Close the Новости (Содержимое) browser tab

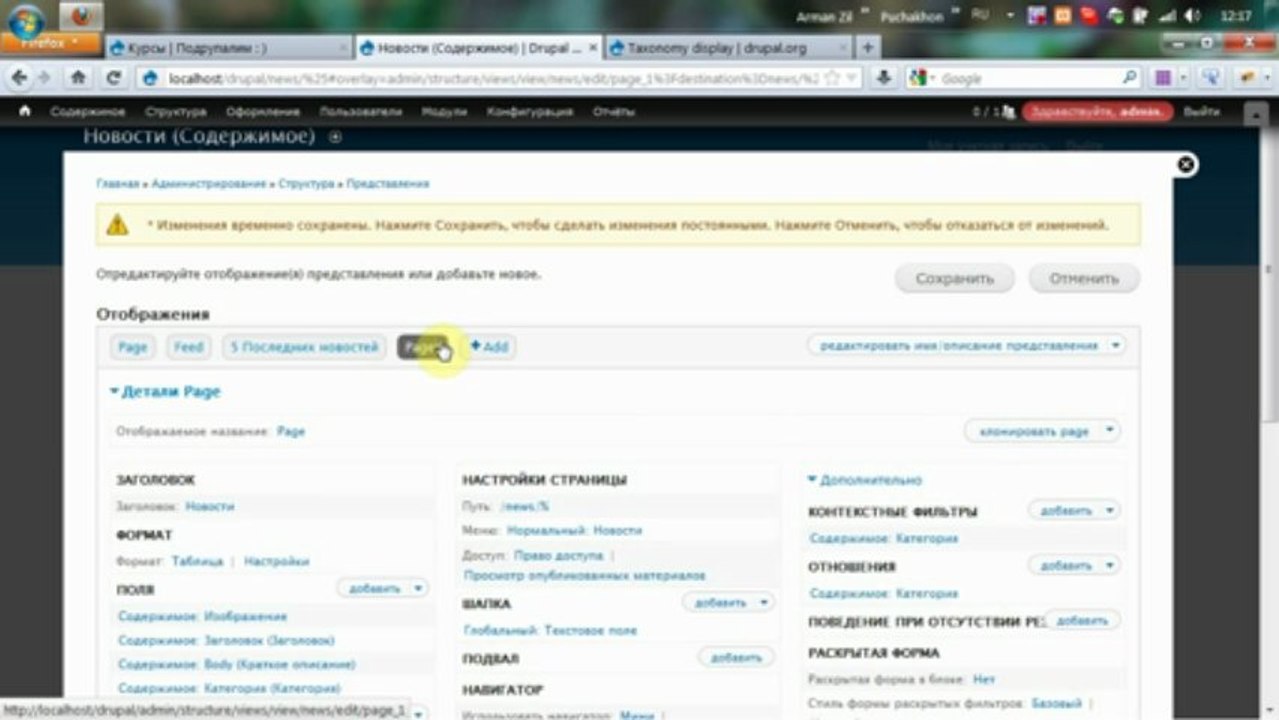594,47
